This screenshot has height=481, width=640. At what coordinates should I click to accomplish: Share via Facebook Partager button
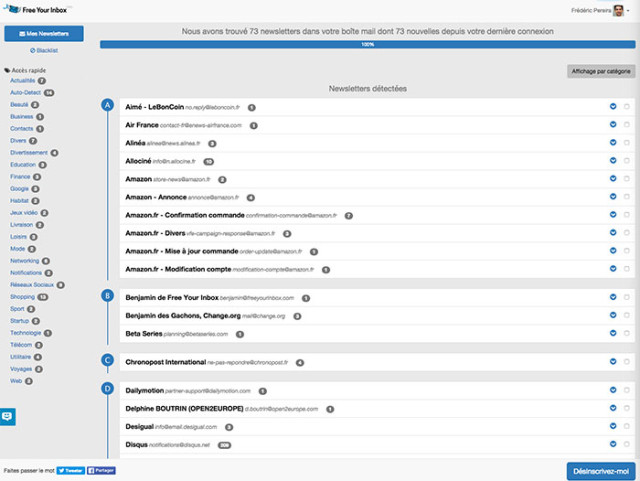pos(101,470)
